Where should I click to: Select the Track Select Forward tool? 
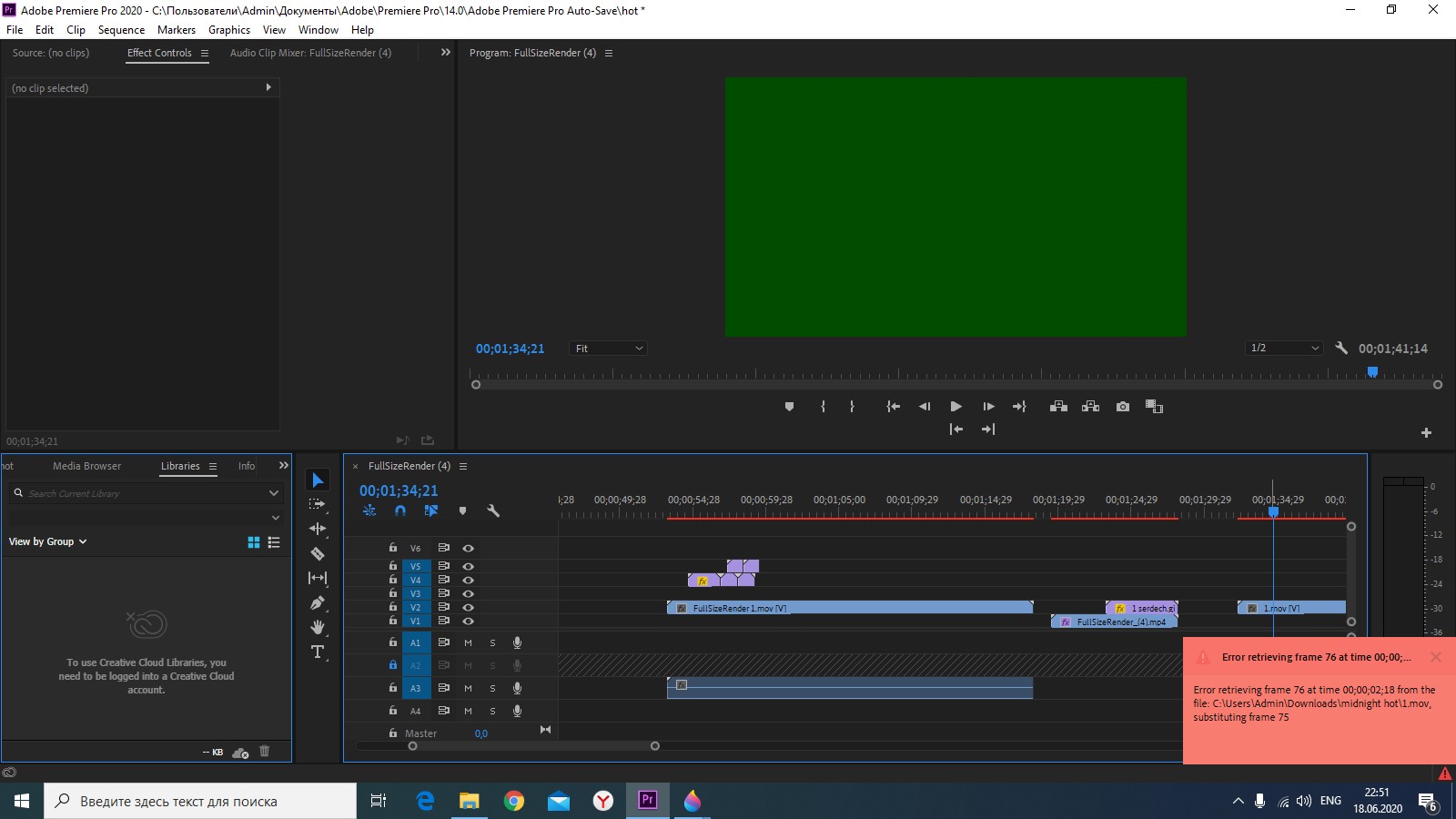[318, 502]
